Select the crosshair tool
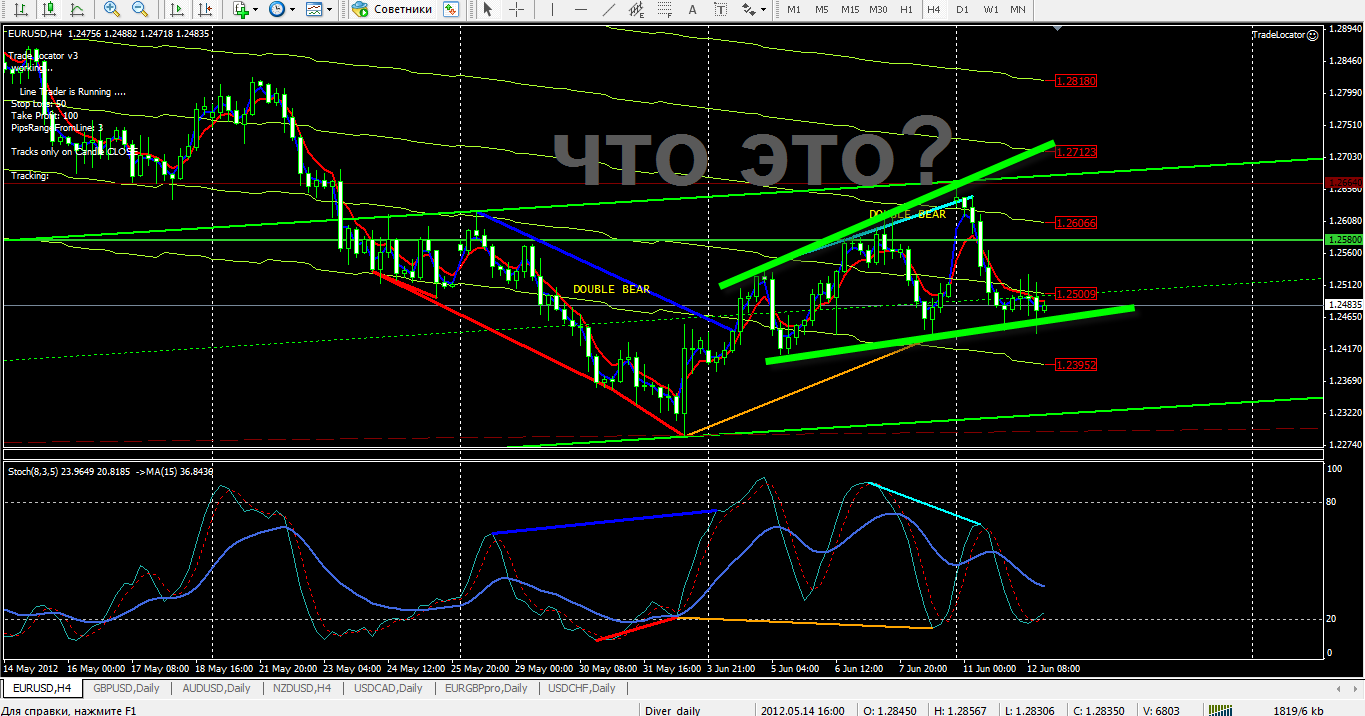 (x=516, y=9)
